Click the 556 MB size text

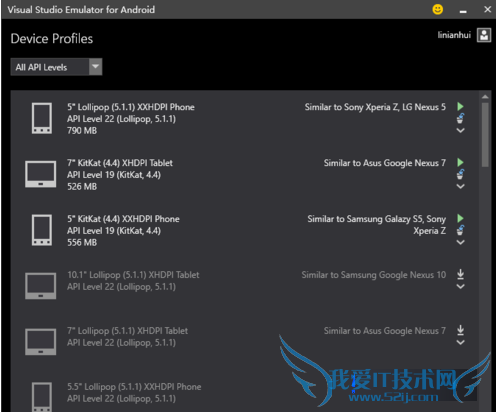pos(82,243)
